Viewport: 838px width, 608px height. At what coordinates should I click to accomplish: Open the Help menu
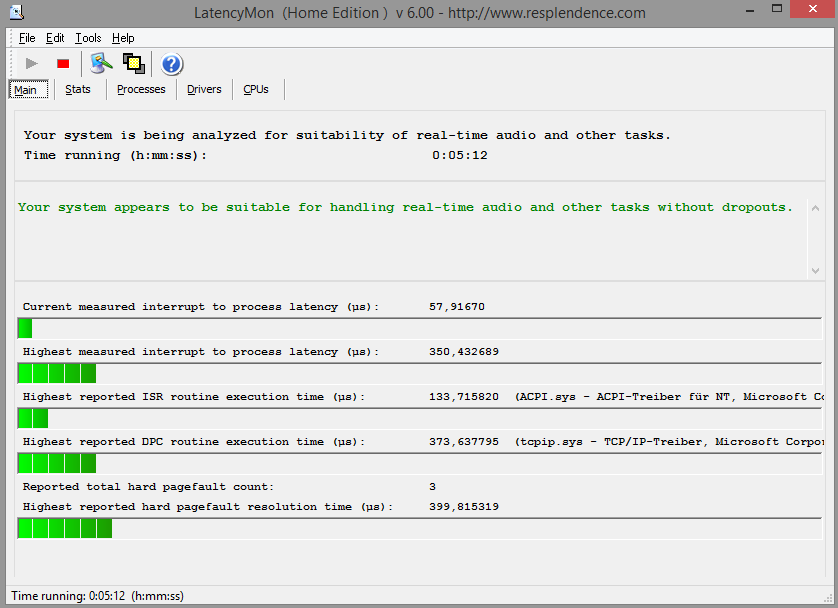(123, 38)
